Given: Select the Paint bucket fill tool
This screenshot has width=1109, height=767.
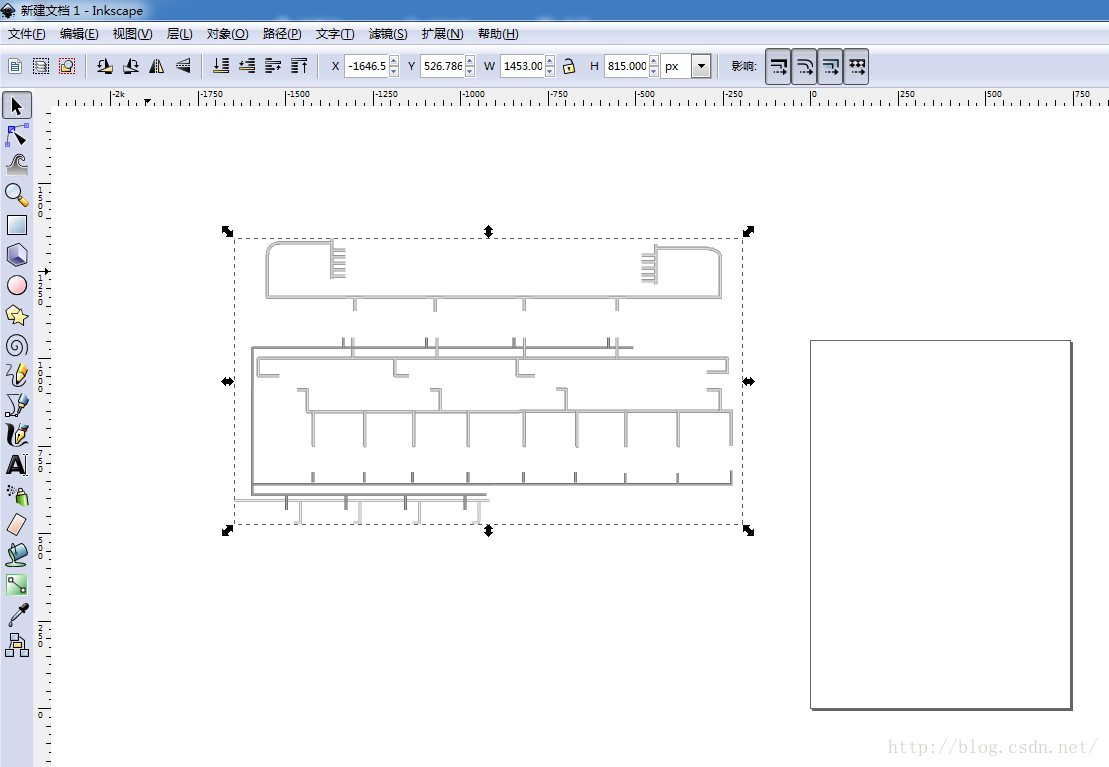Looking at the screenshot, I should (x=17, y=555).
